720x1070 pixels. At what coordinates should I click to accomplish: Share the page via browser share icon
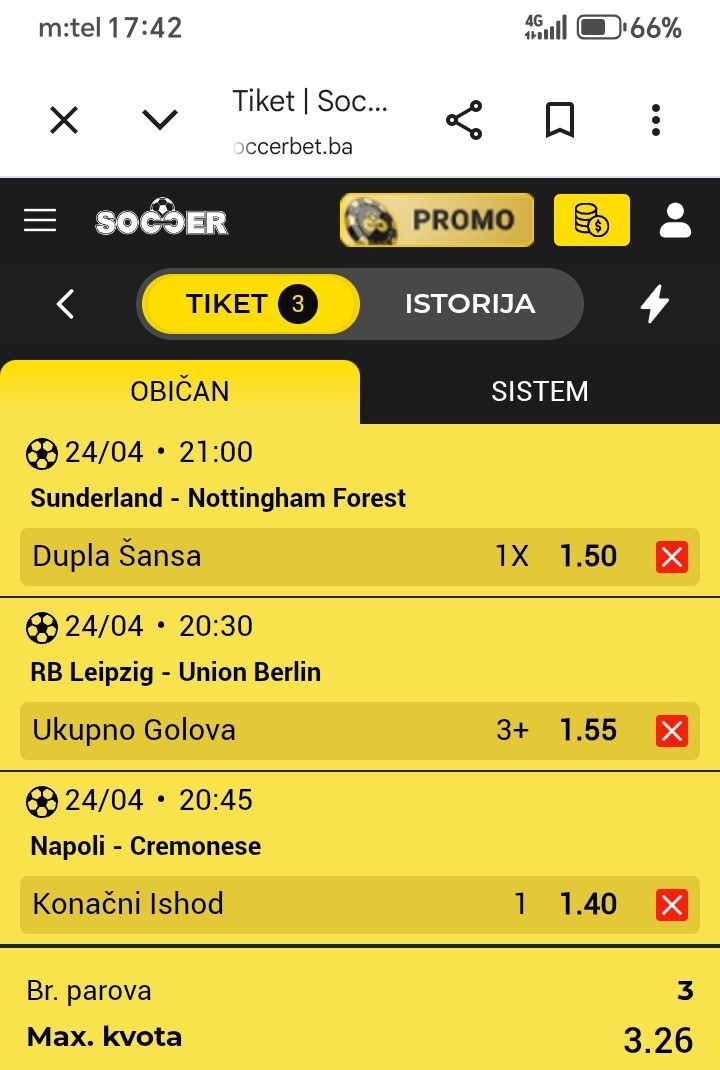pos(464,121)
